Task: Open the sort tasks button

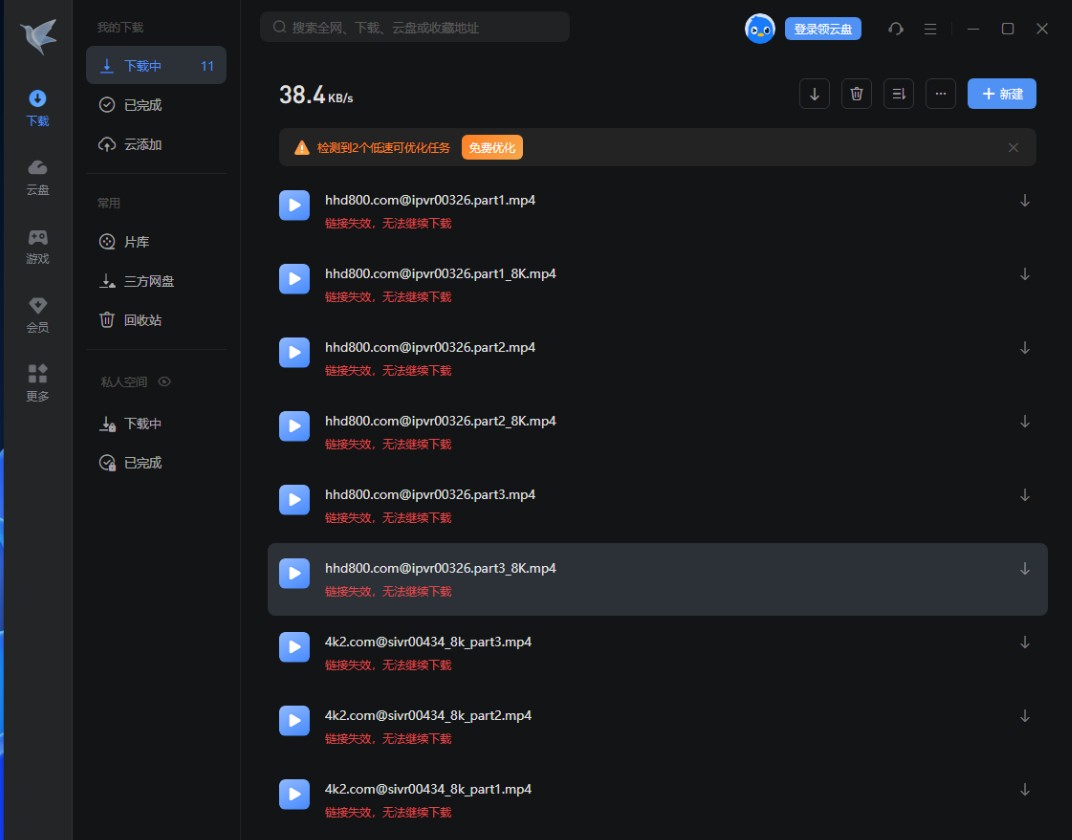Action: coord(898,94)
